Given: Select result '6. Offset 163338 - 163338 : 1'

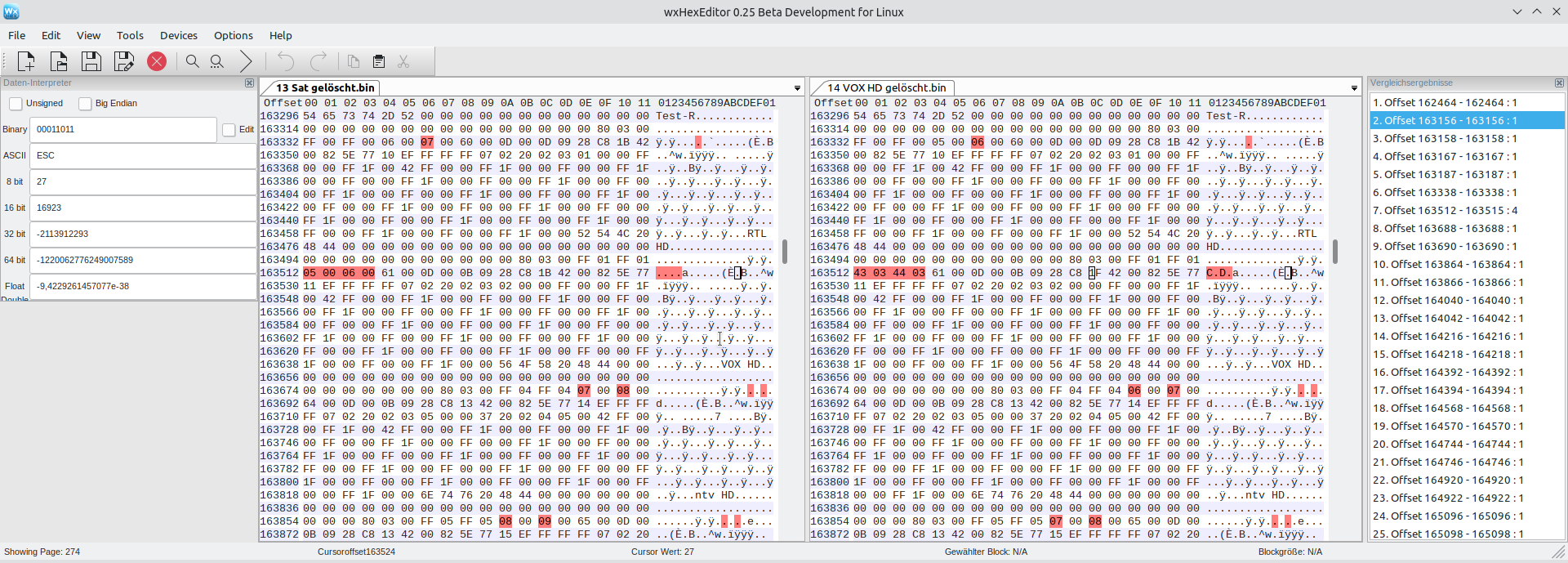Looking at the screenshot, I should tap(1467, 192).
